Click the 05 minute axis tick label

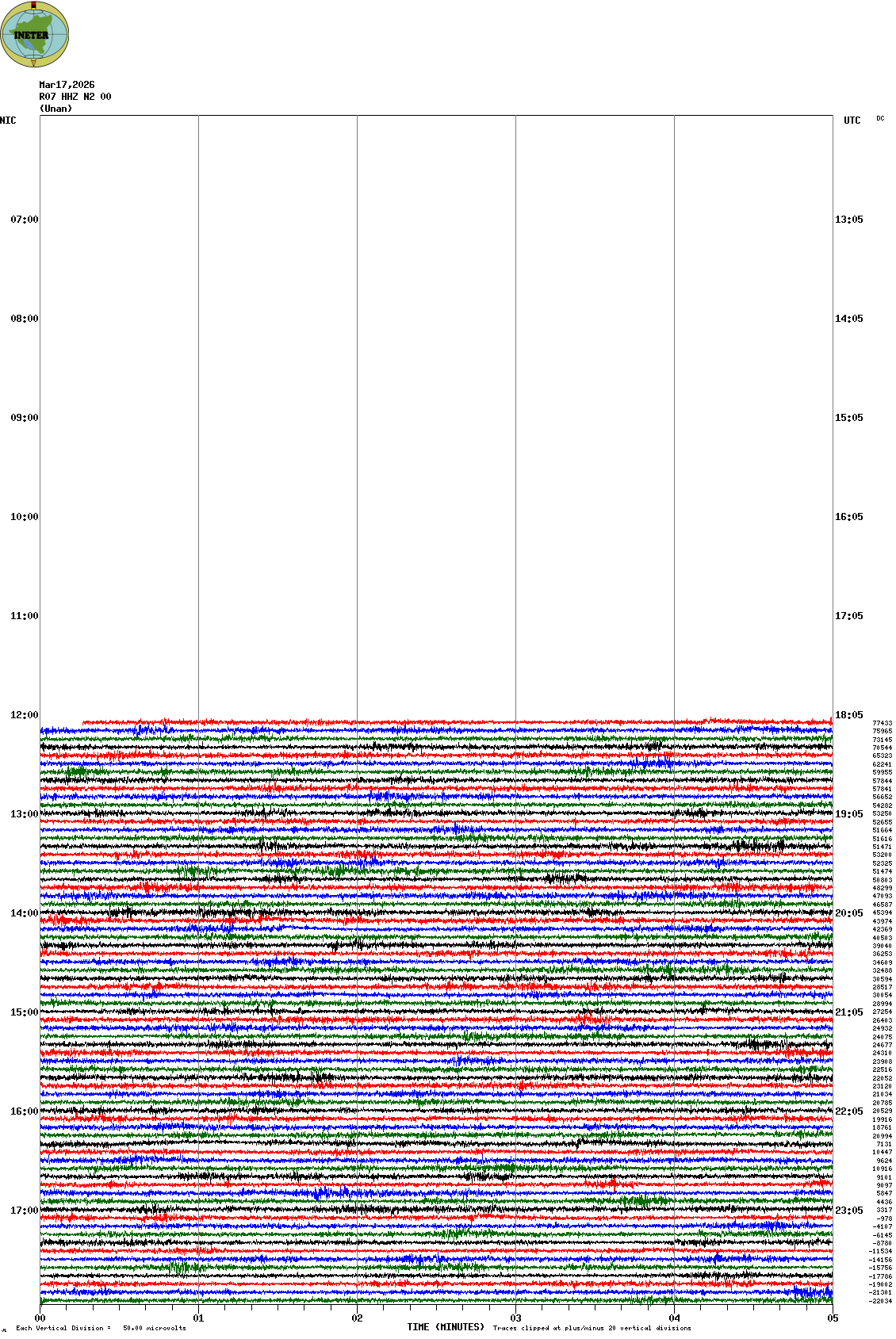click(833, 1318)
